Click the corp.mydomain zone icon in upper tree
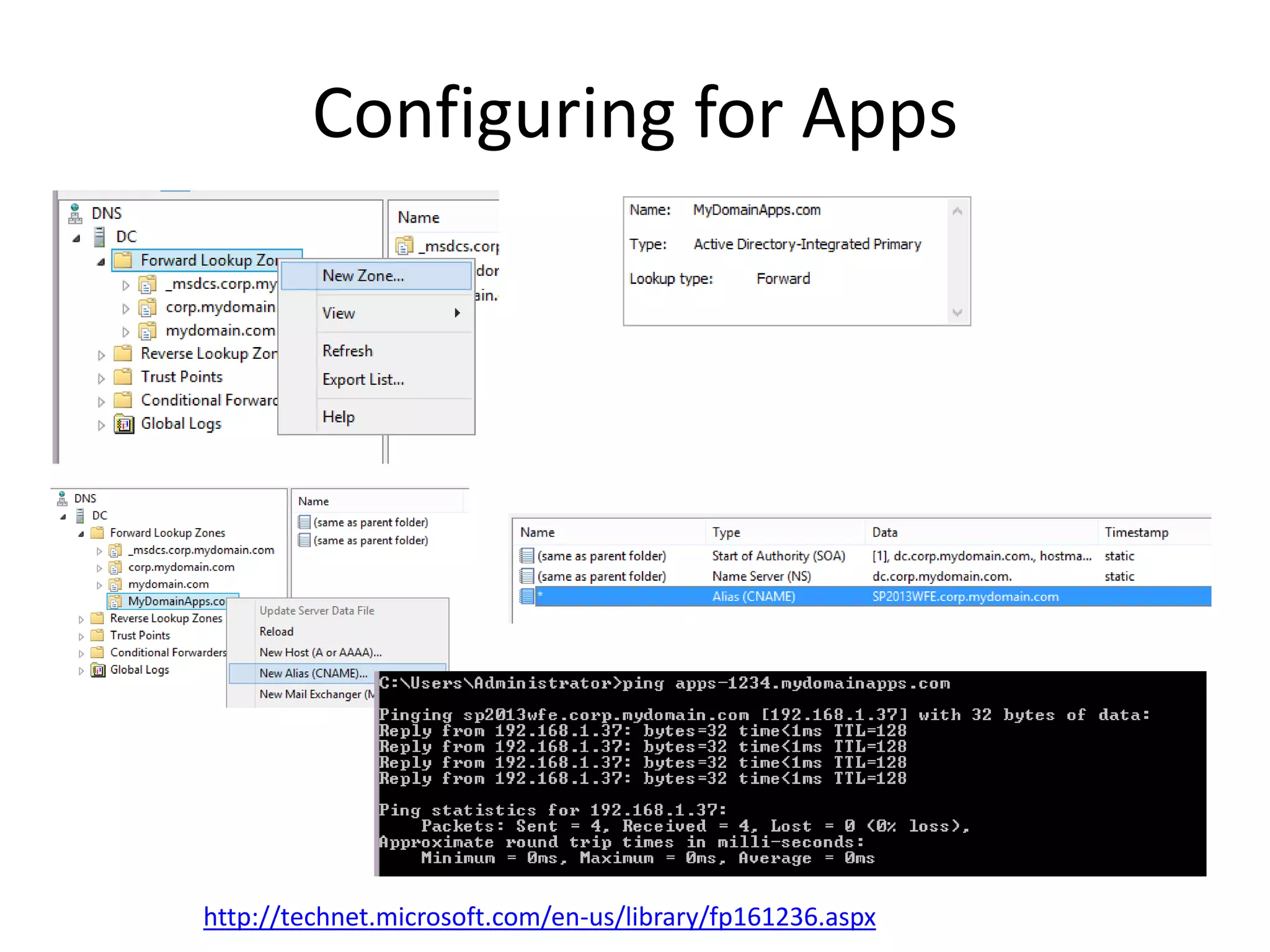Image resolution: width=1270 pixels, height=952 pixels. (147, 308)
